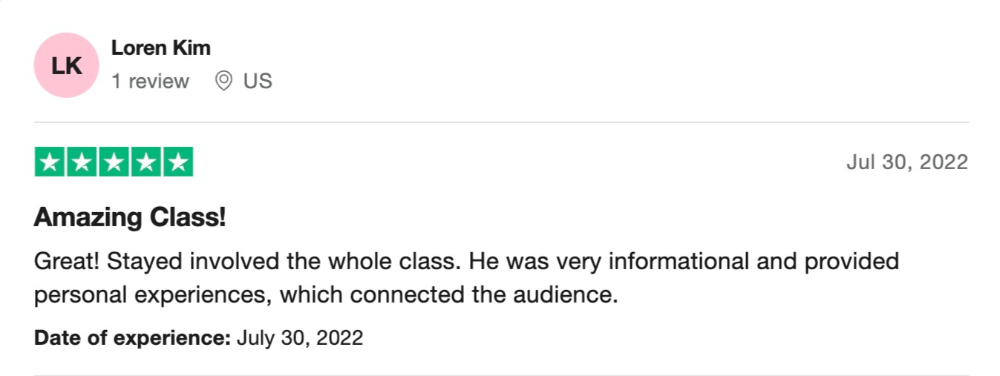
Task: Click the divider line below reviewer info
Action: coord(501,122)
